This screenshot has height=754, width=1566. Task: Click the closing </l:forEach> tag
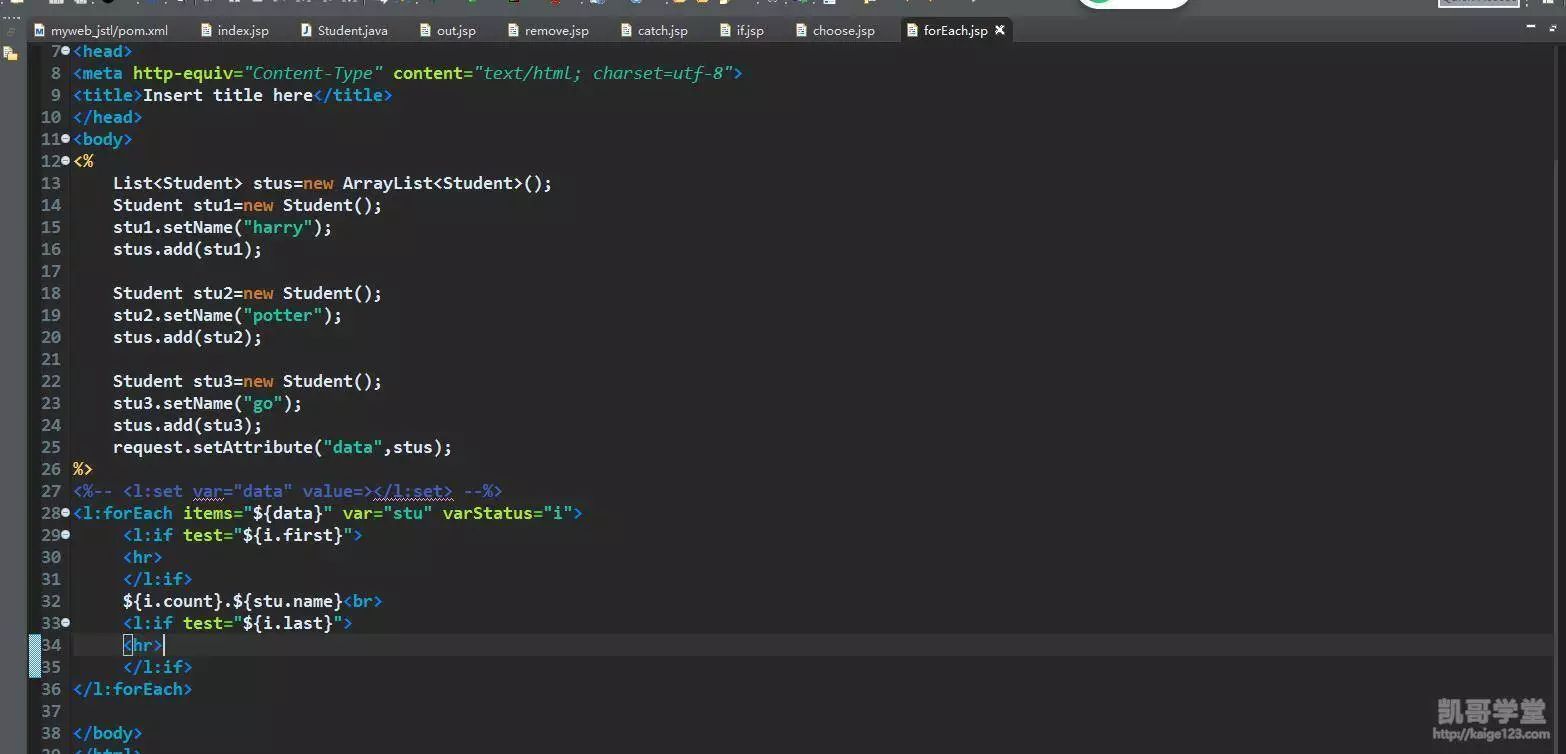click(133, 689)
